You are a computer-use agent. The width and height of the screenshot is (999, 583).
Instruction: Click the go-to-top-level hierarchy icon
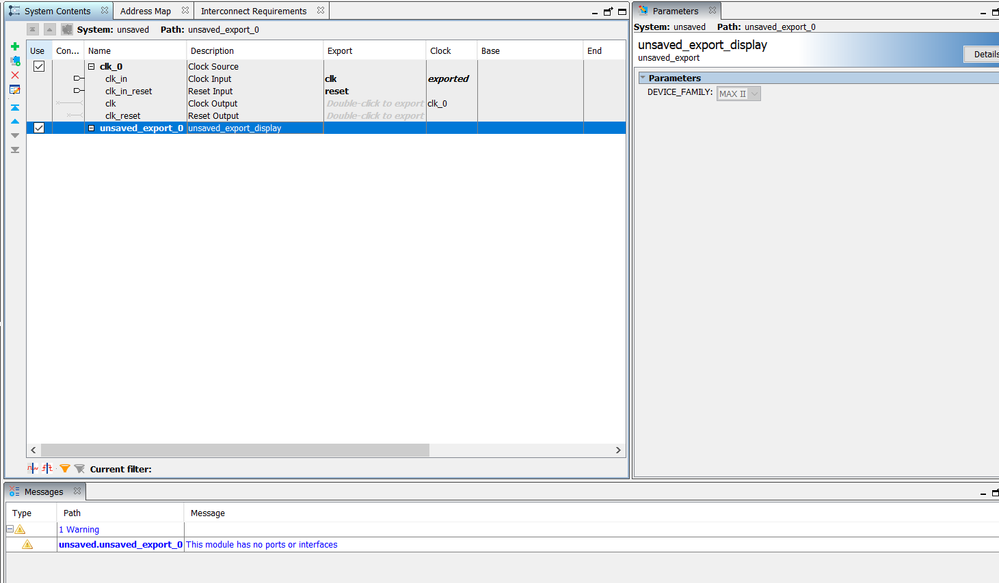click(x=32, y=29)
